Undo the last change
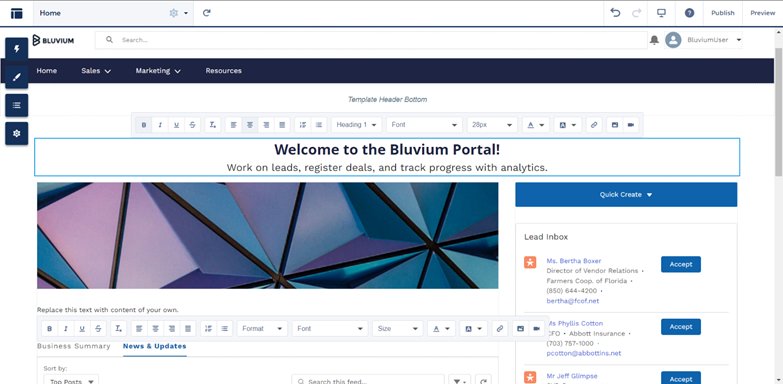Screen dimensions: 783x384 click(x=615, y=13)
